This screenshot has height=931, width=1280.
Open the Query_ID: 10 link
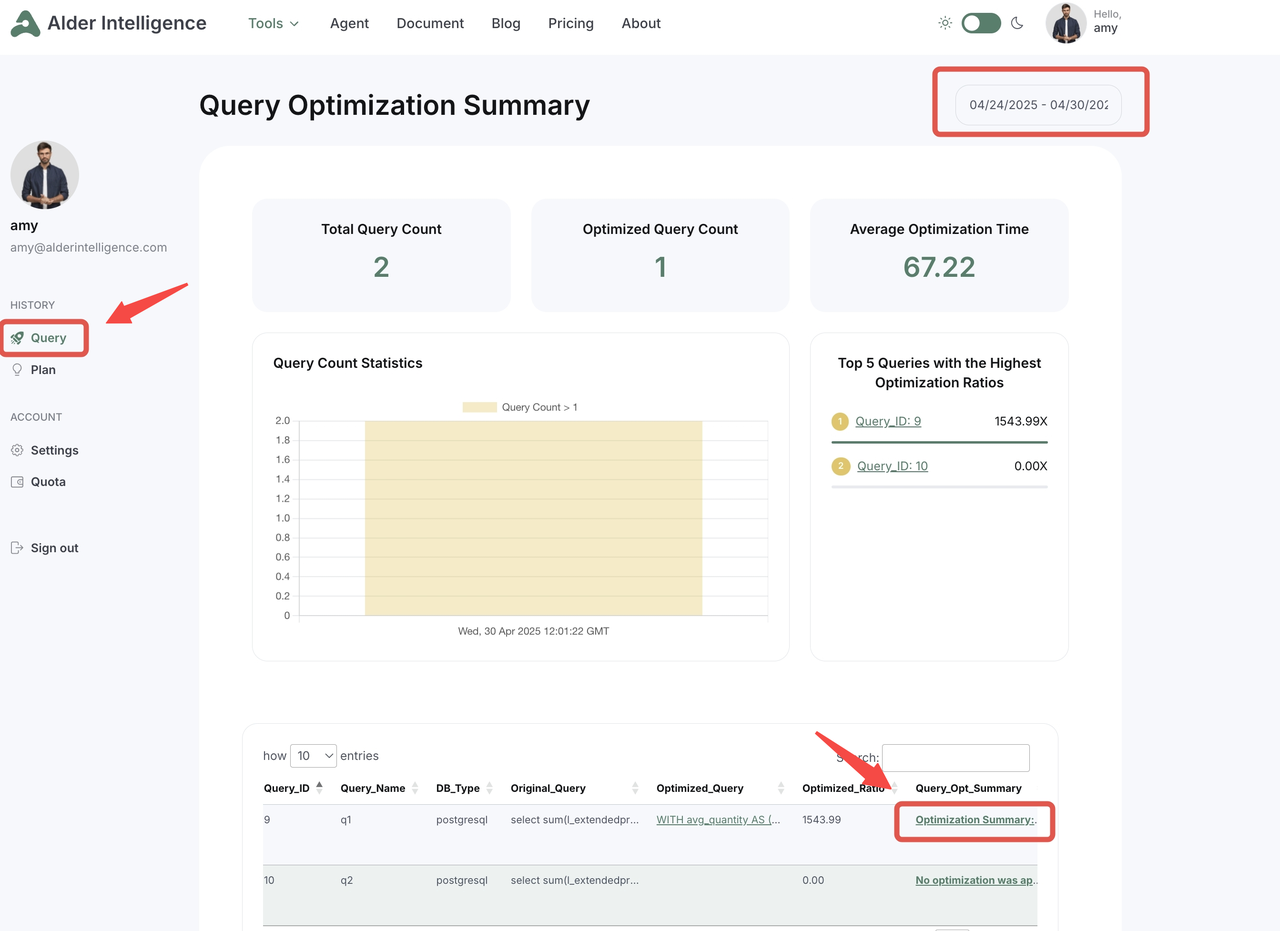click(x=892, y=466)
